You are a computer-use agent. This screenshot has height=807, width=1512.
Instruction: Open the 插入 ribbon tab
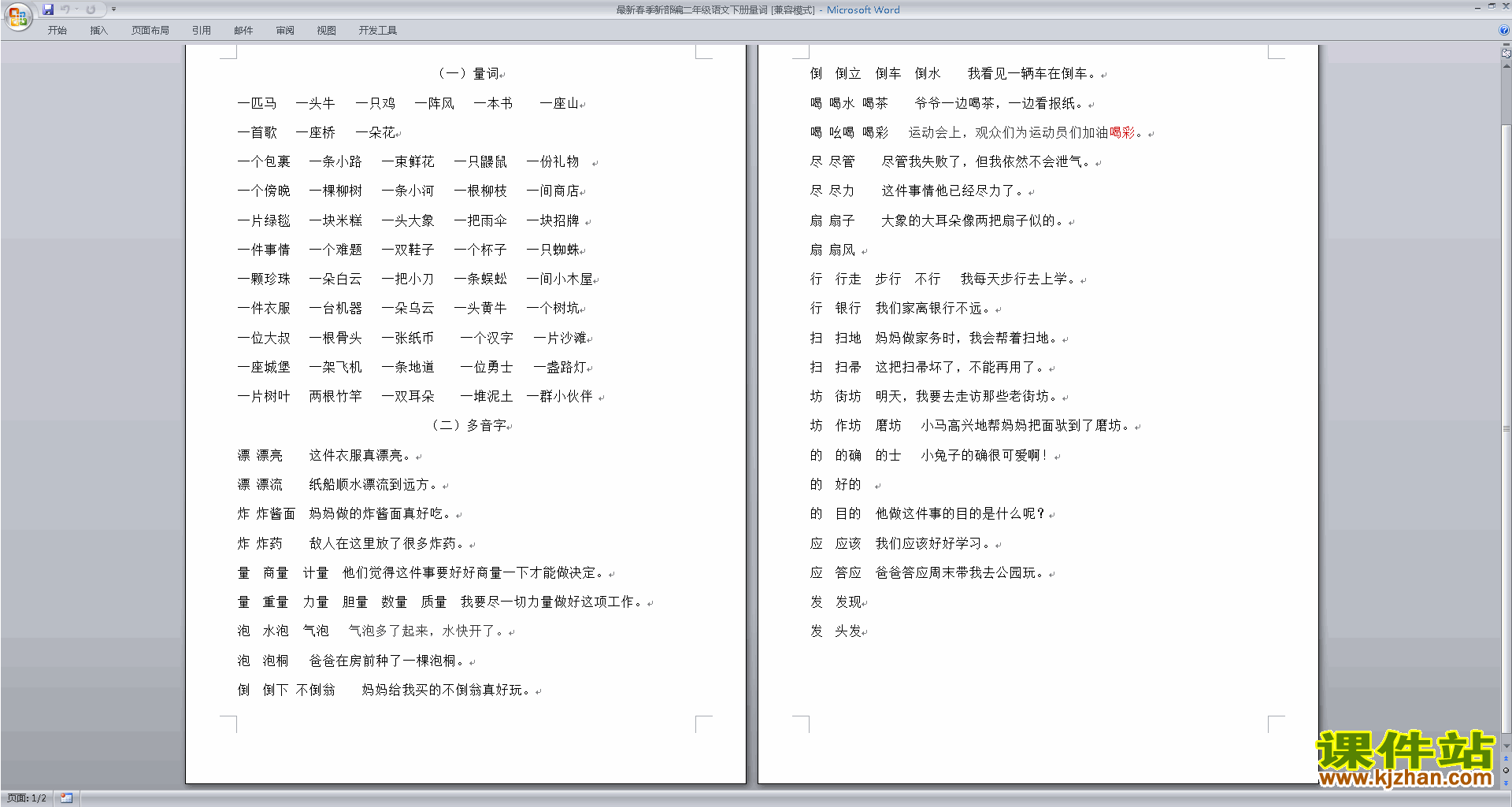click(x=98, y=31)
